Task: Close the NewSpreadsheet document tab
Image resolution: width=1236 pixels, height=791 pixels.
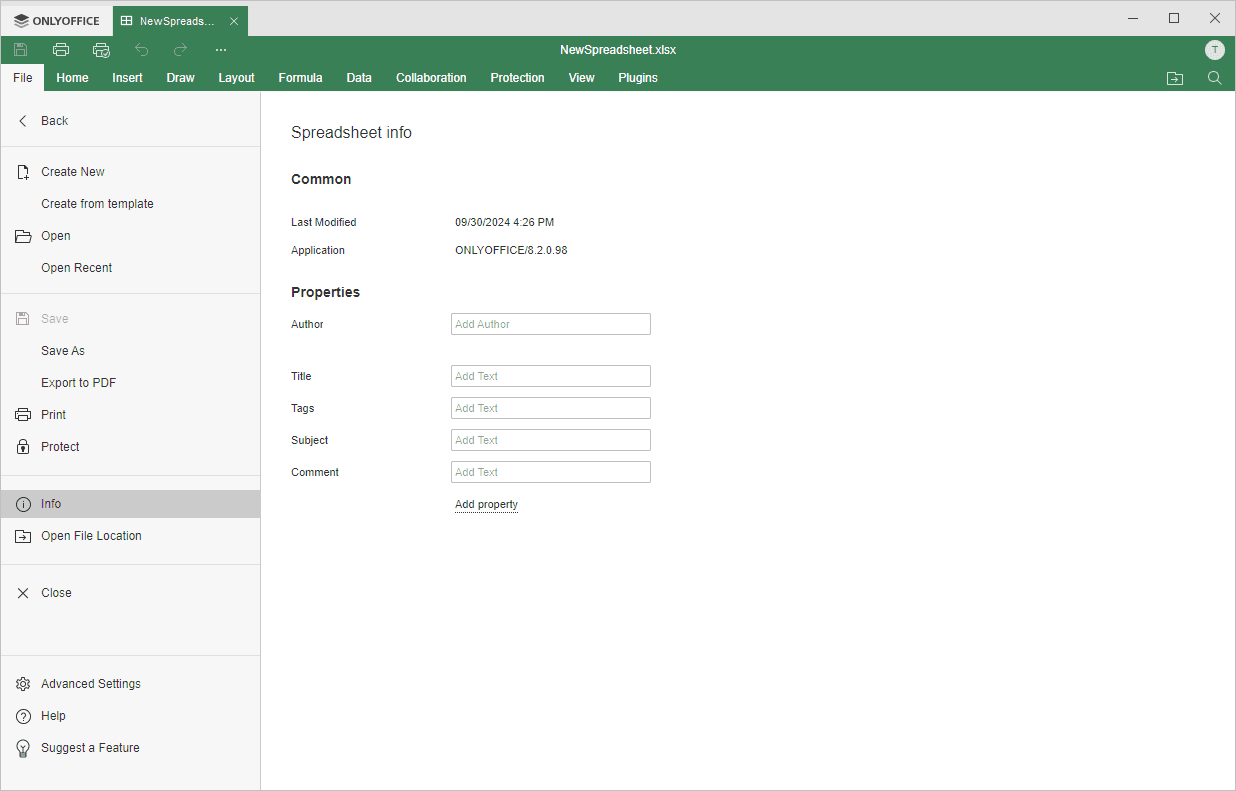Action: 234,21
